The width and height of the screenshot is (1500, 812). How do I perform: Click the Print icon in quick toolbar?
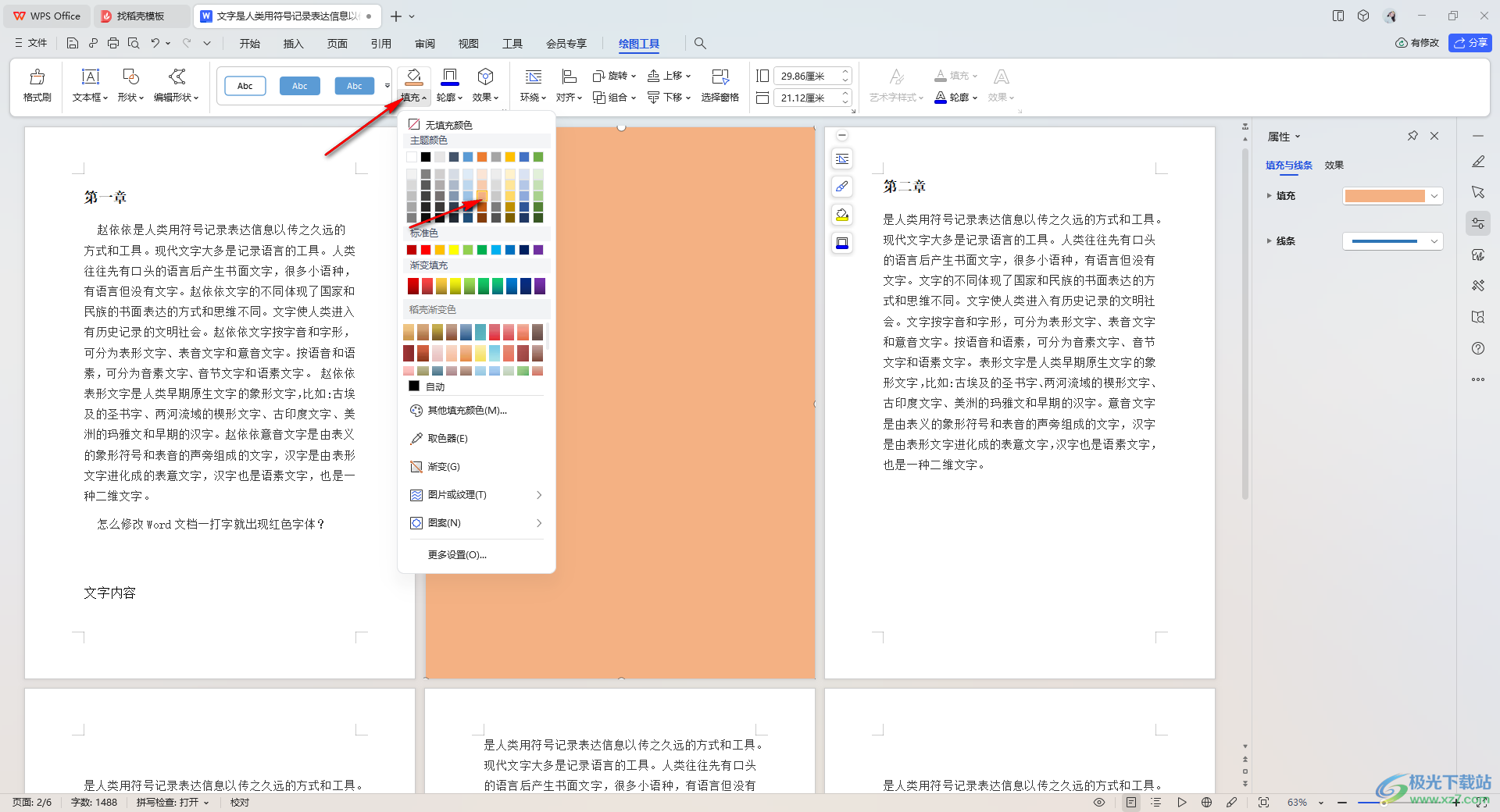(x=113, y=44)
